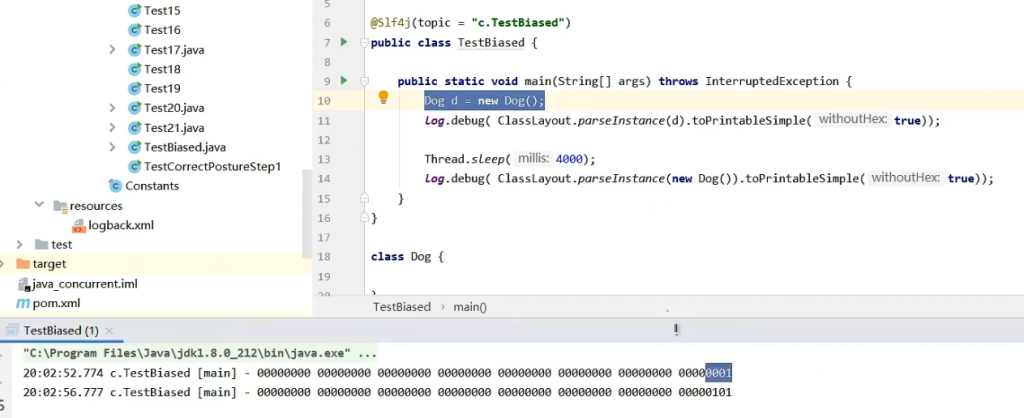
Task: Click the orange target folder icon
Action: [23, 264]
